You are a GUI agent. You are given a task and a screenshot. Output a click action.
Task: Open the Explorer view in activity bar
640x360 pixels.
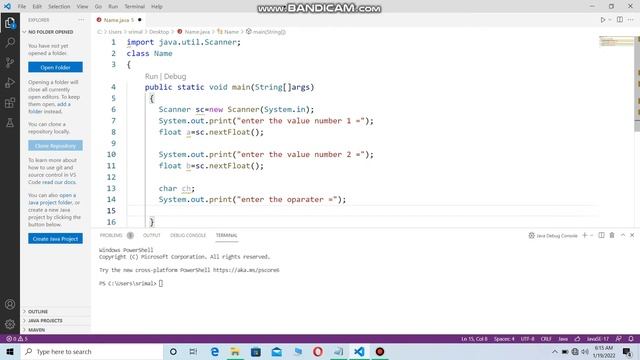tap(10, 22)
